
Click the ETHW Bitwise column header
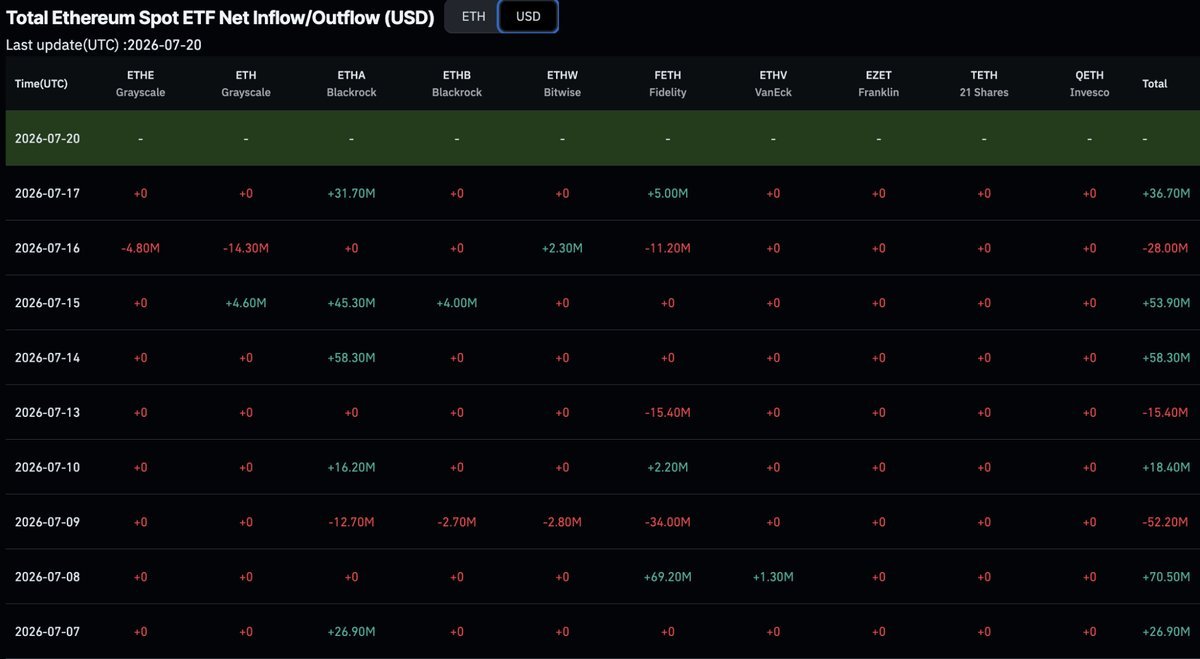pos(562,84)
